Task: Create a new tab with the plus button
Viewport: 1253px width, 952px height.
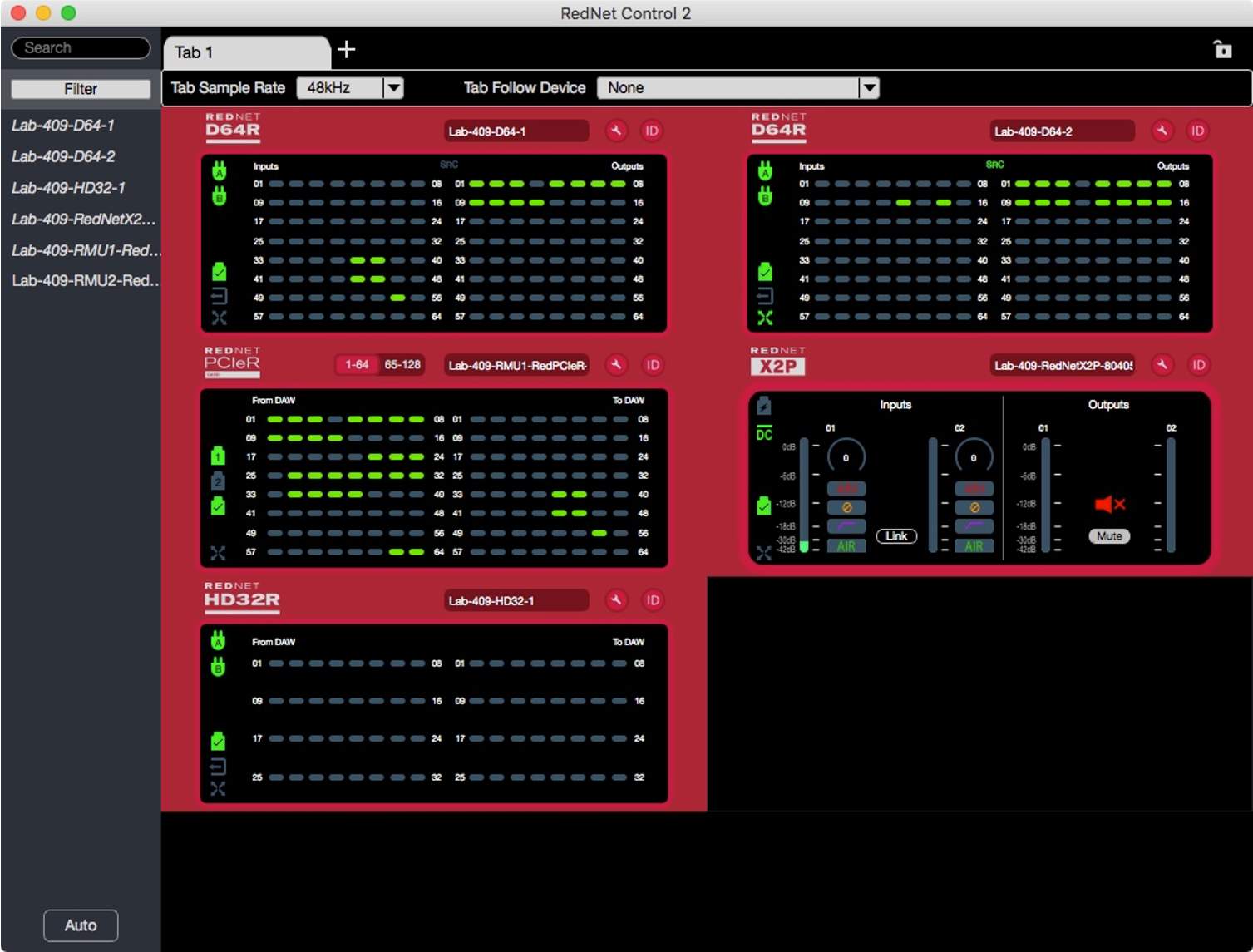Action: tap(346, 50)
